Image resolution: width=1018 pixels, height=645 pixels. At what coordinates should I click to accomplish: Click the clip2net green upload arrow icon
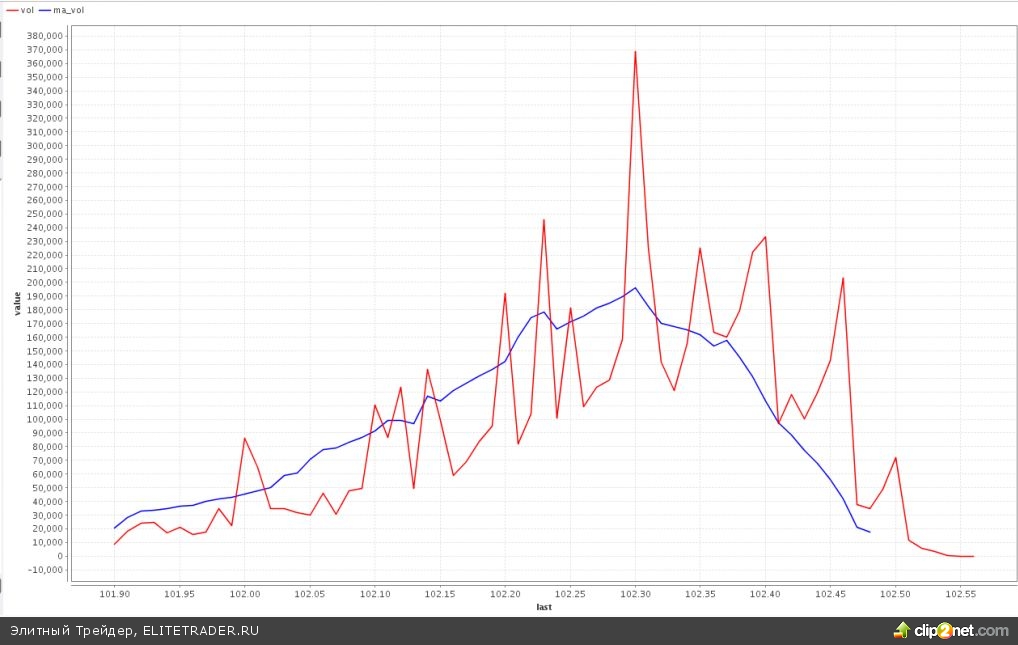pyautogui.click(x=901, y=630)
